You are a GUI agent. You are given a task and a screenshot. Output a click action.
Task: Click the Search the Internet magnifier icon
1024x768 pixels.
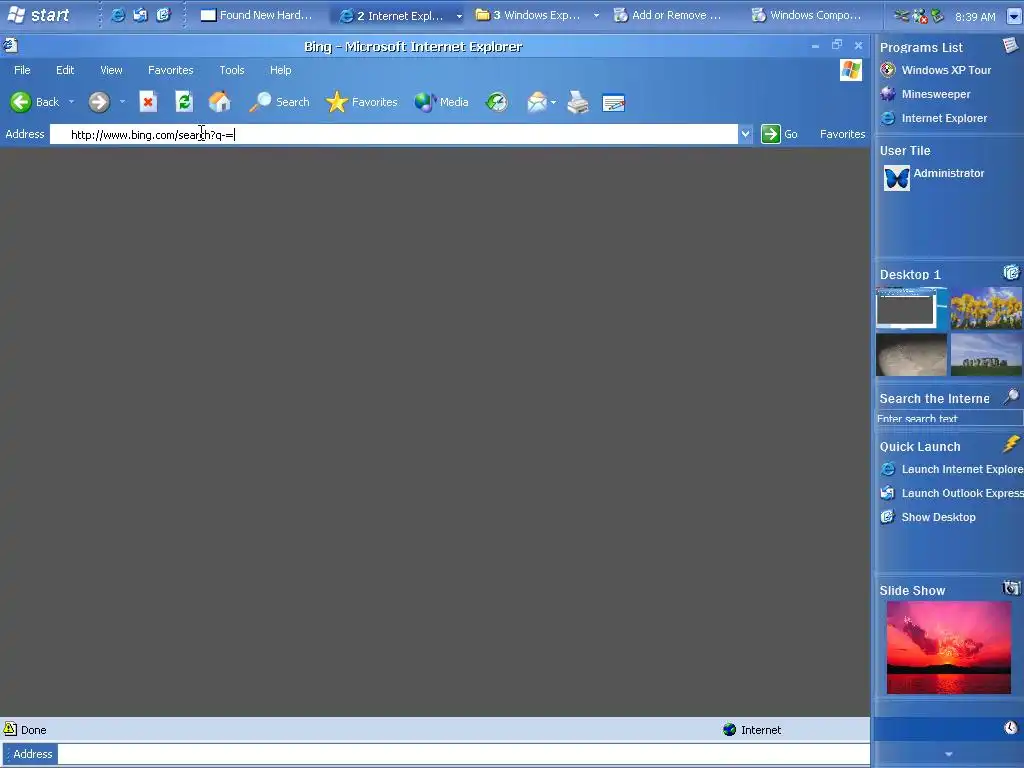1011,396
